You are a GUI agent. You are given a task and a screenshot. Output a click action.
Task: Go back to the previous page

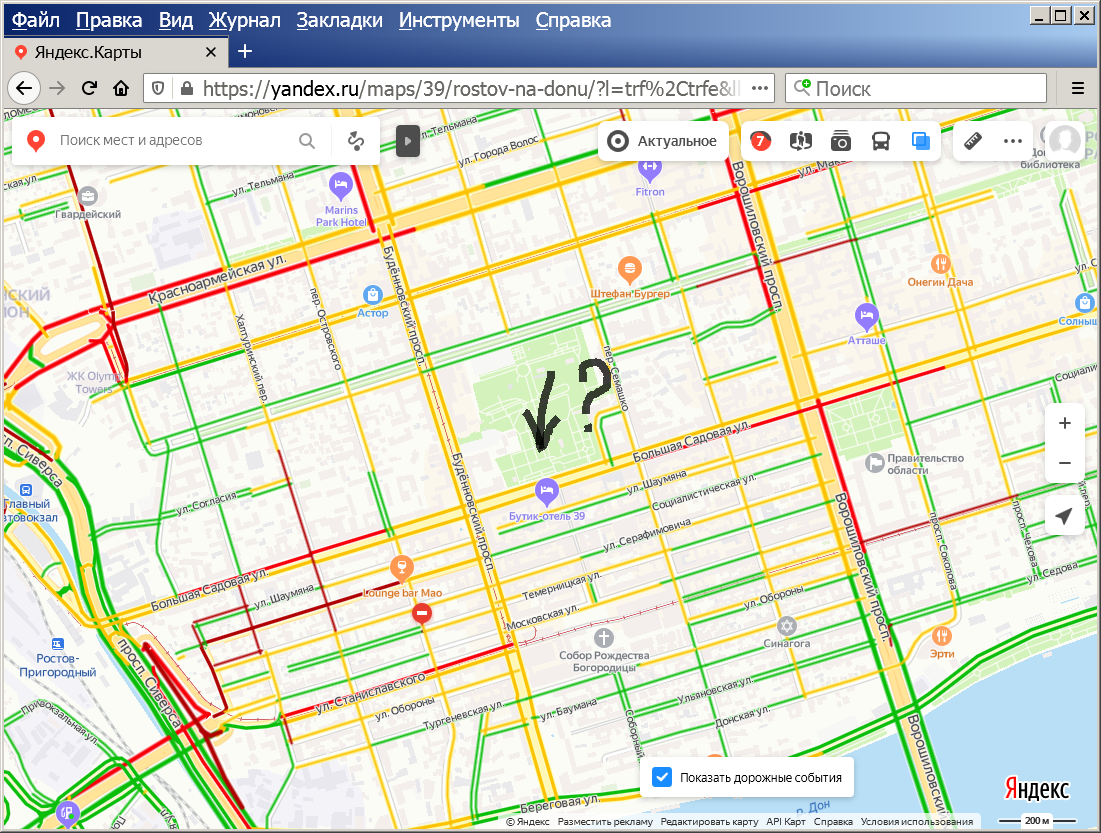(x=24, y=88)
